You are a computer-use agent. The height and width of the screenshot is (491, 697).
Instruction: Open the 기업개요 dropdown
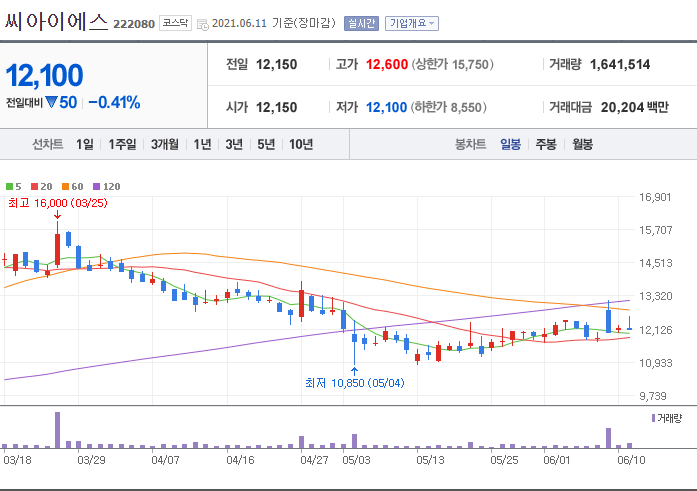412,23
